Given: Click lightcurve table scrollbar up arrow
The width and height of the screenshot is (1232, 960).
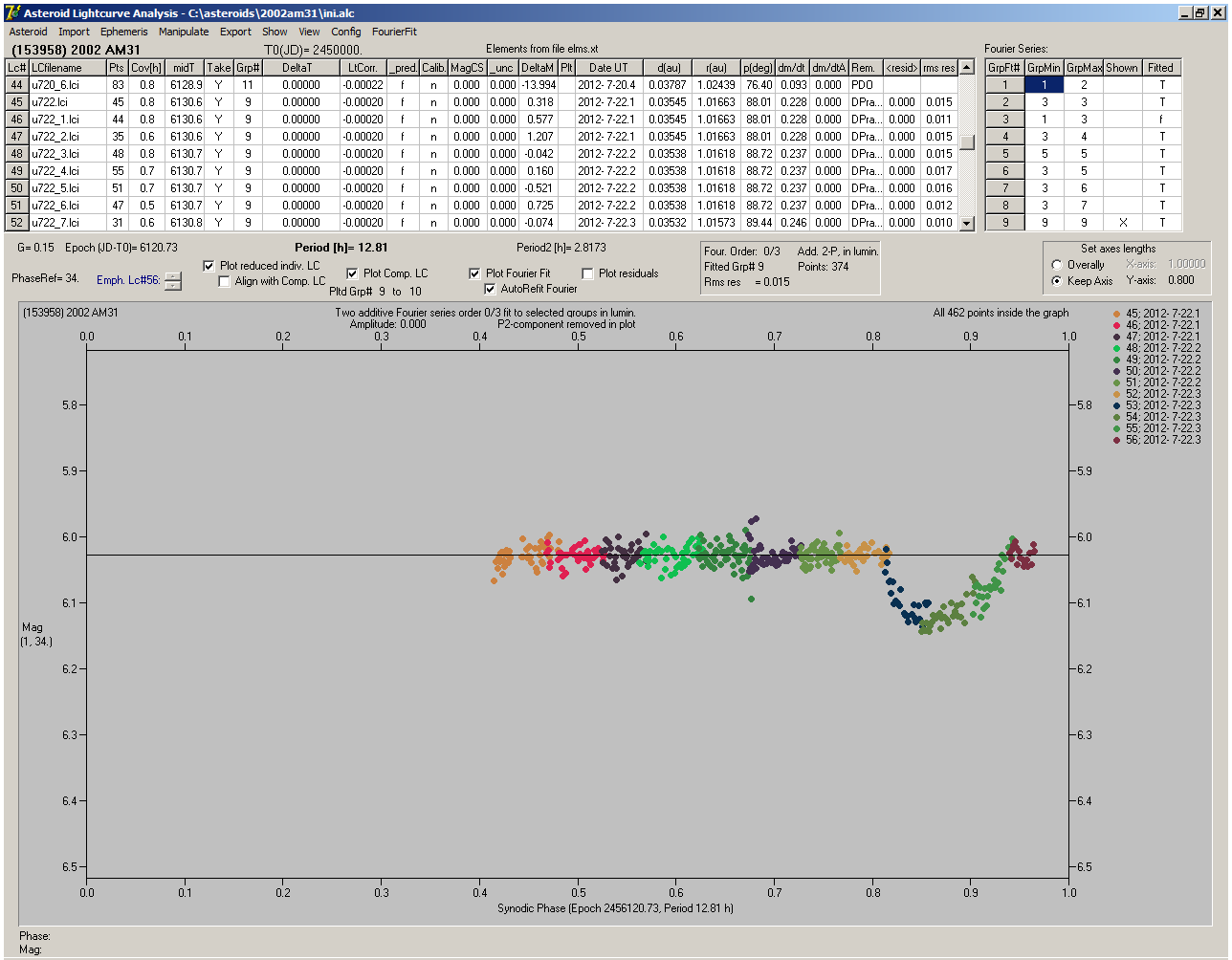Looking at the screenshot, I should (x=967, y=67).
